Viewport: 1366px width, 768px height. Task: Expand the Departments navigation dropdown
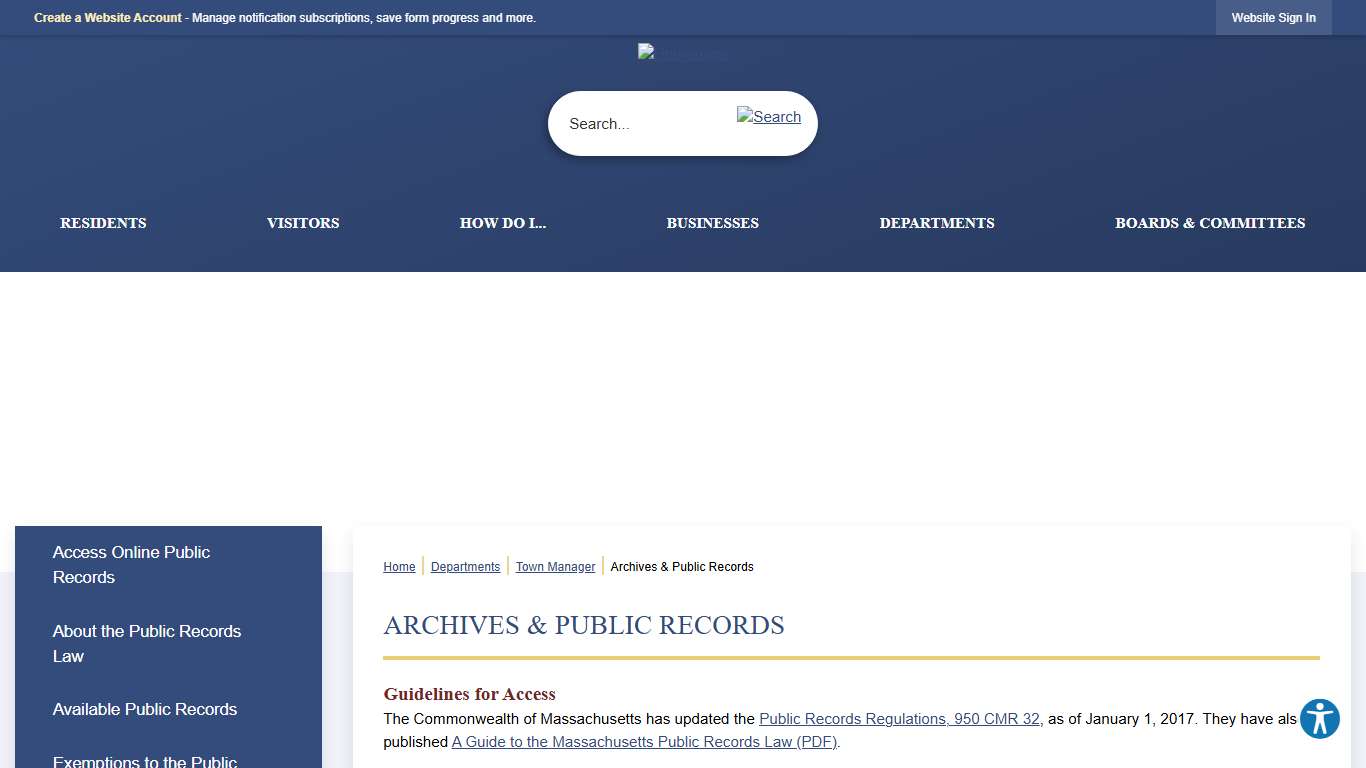(937, 223)
